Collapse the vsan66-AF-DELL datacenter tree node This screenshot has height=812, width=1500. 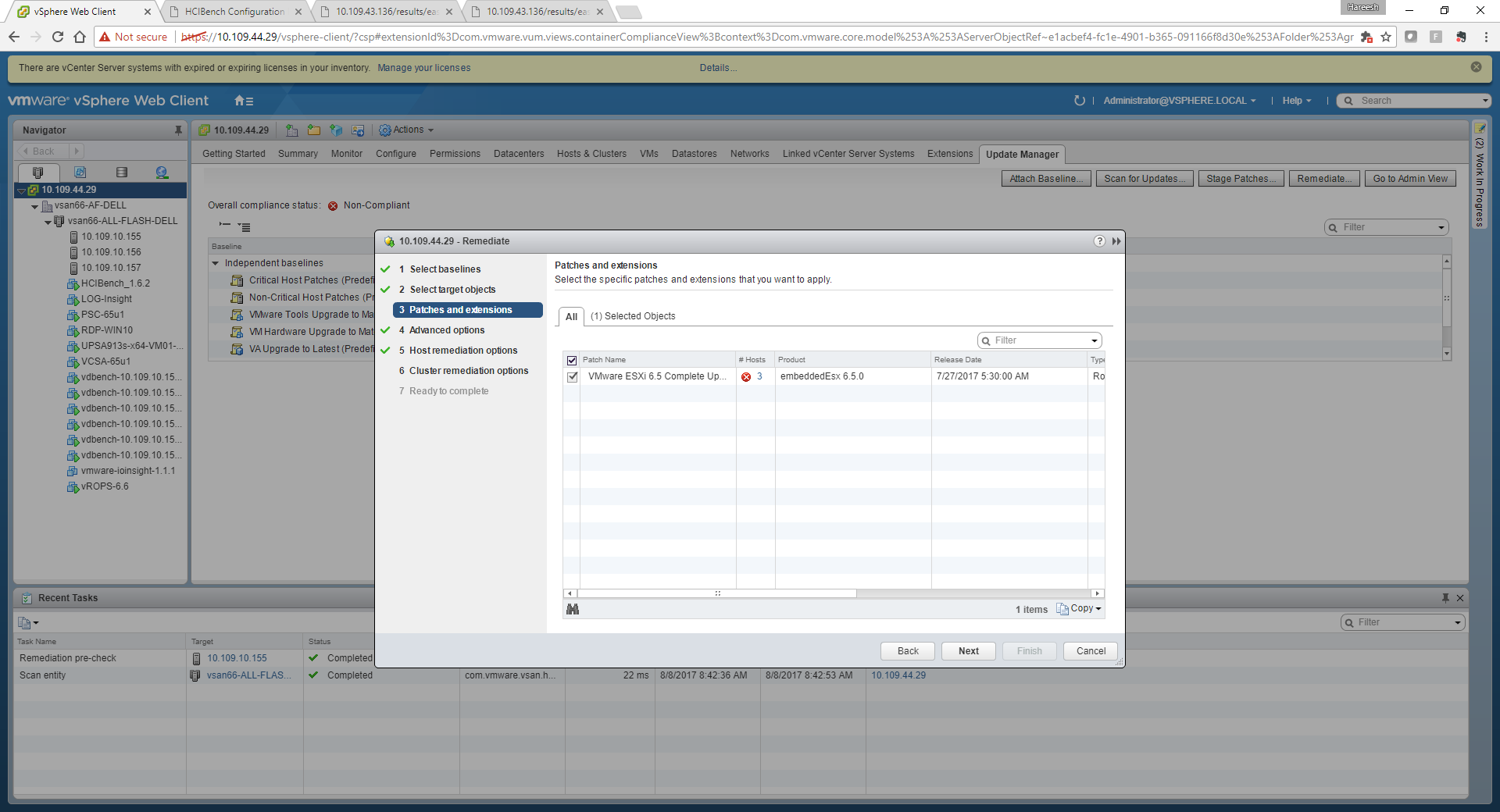pos(35,206)
